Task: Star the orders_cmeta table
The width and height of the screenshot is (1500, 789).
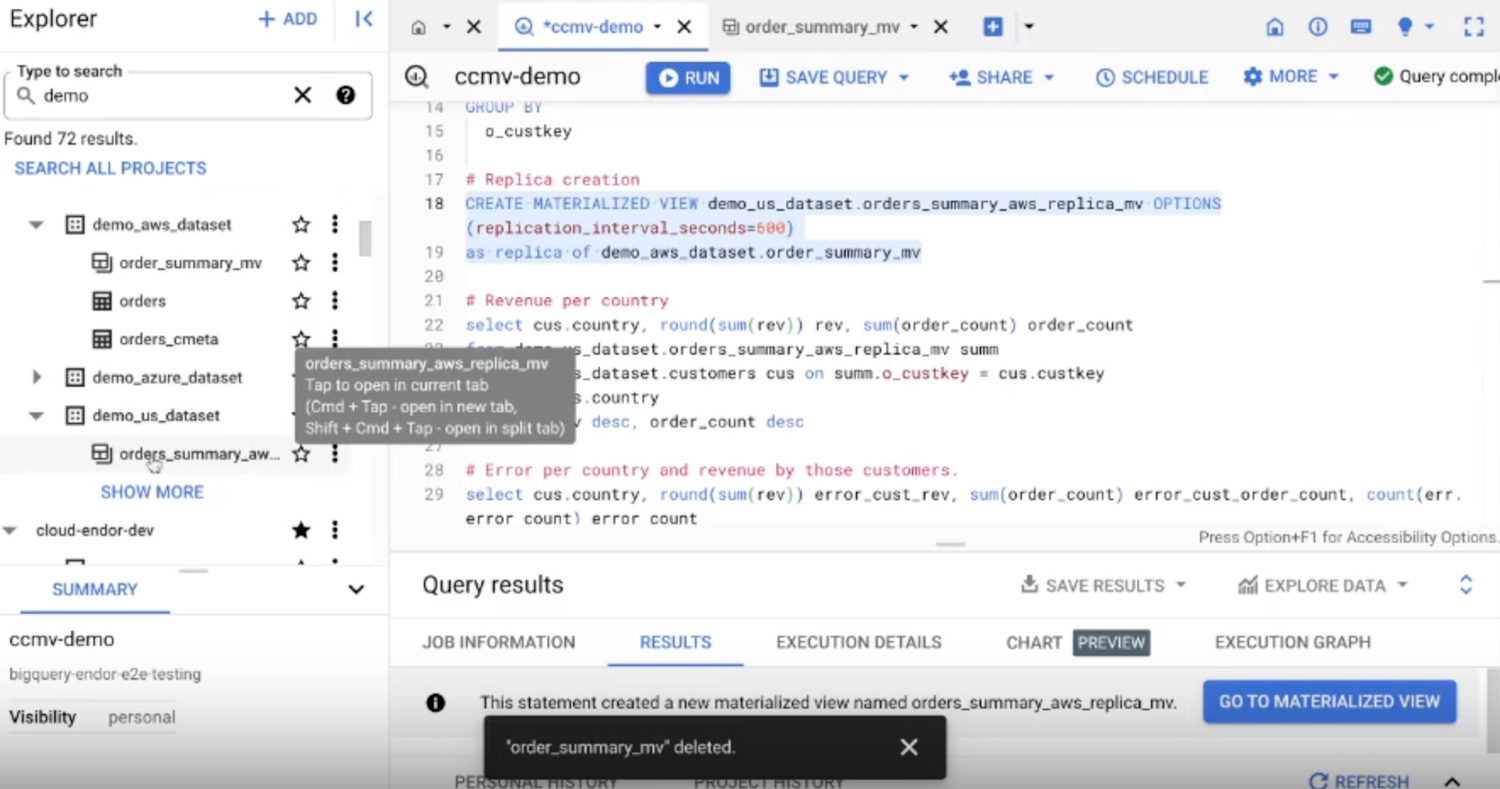Action: [301, 339]
